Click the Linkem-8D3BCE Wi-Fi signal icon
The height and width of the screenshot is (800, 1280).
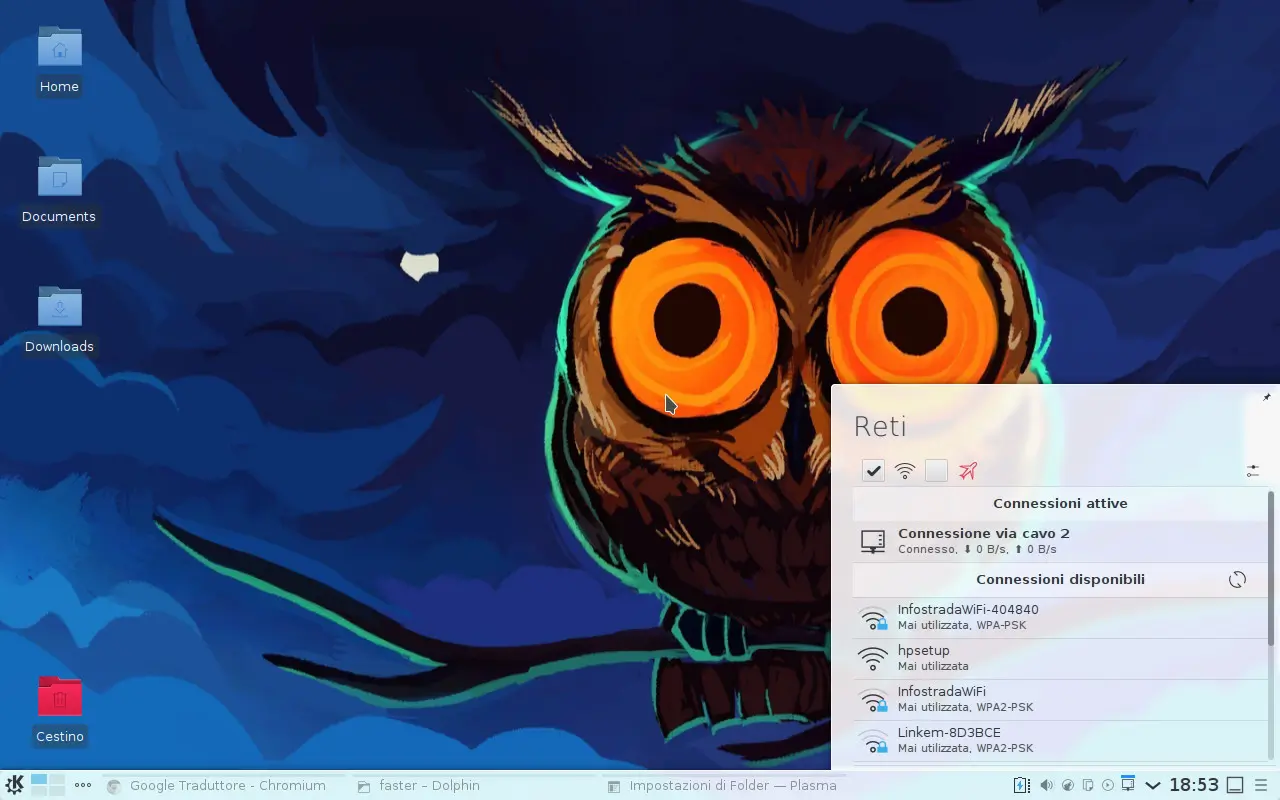click(x=873, y=740)
